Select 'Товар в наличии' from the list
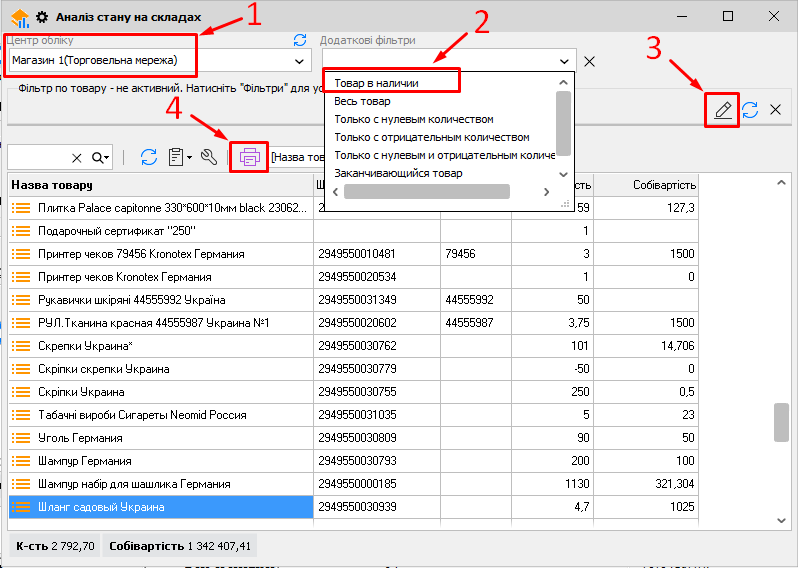The height and width of the screenshot is (568, 798). coord(376,83)
